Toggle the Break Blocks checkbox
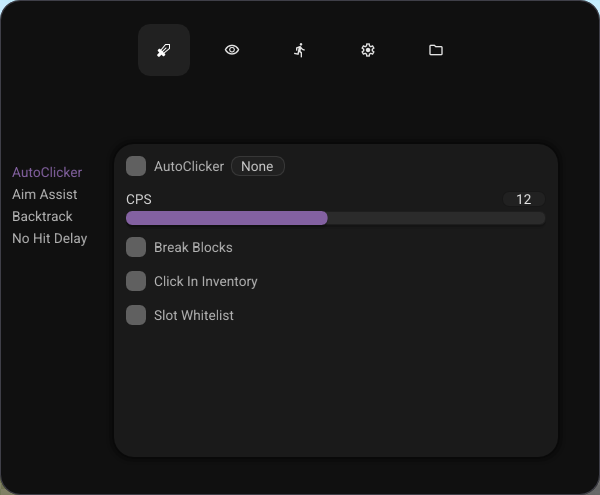This screenshot has height=495, width=600. (136, 247)
